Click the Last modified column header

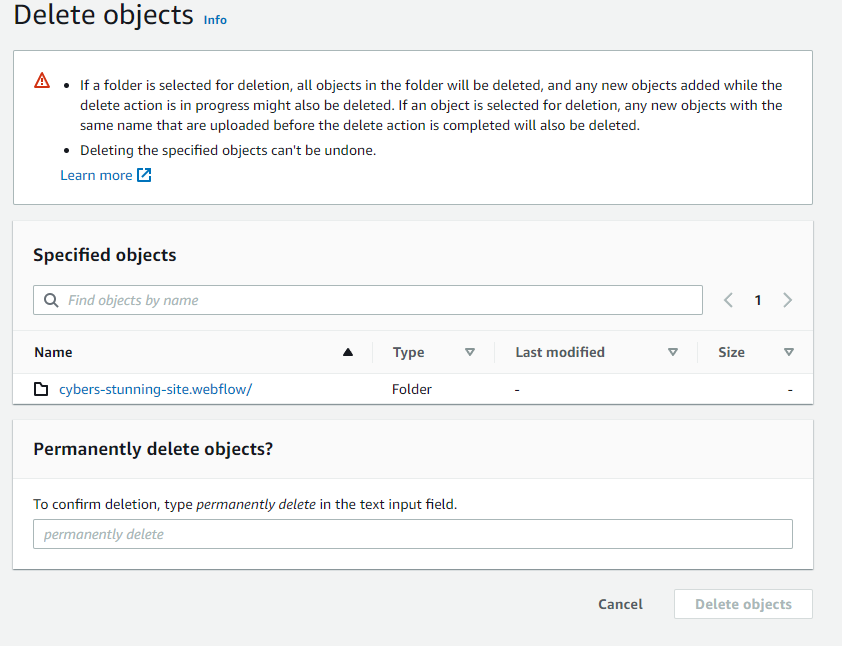(560, 352)
